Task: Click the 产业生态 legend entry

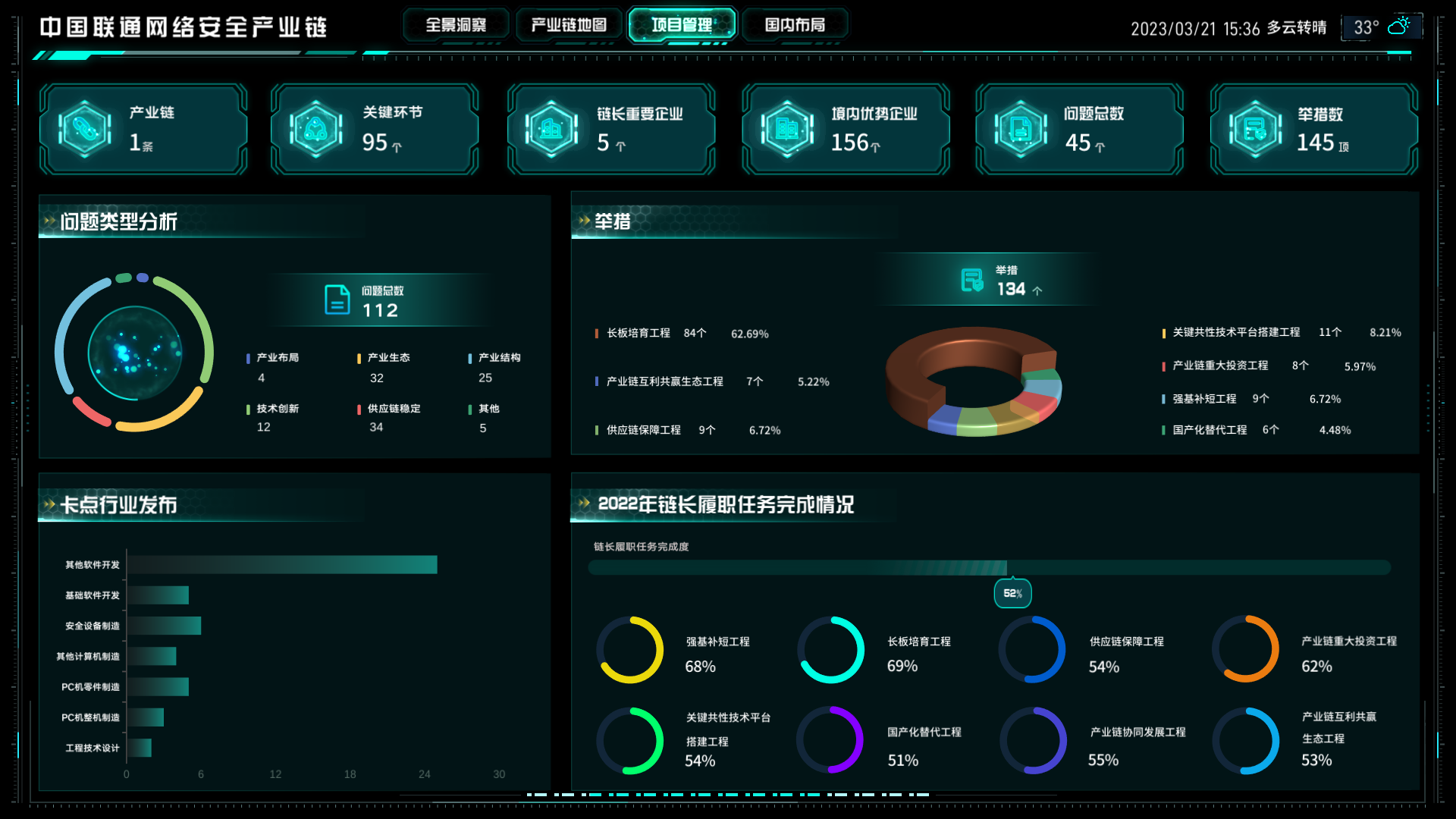Action: (x=384, y=367)
